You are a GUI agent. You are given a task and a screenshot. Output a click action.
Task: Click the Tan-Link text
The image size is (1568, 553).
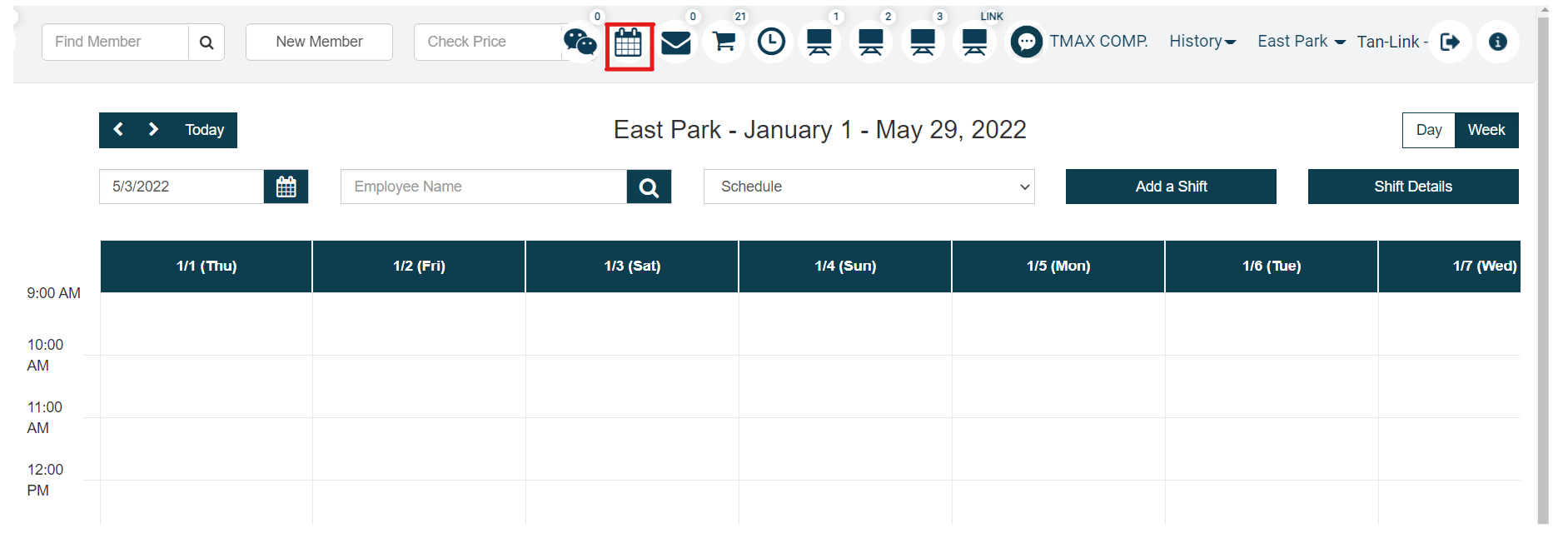[x=1392, y=42]
